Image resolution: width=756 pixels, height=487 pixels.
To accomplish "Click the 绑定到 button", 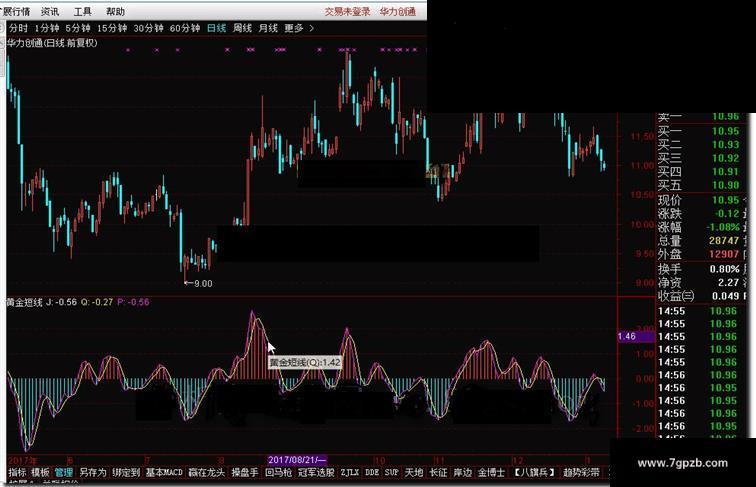I will tap(126, 473).
